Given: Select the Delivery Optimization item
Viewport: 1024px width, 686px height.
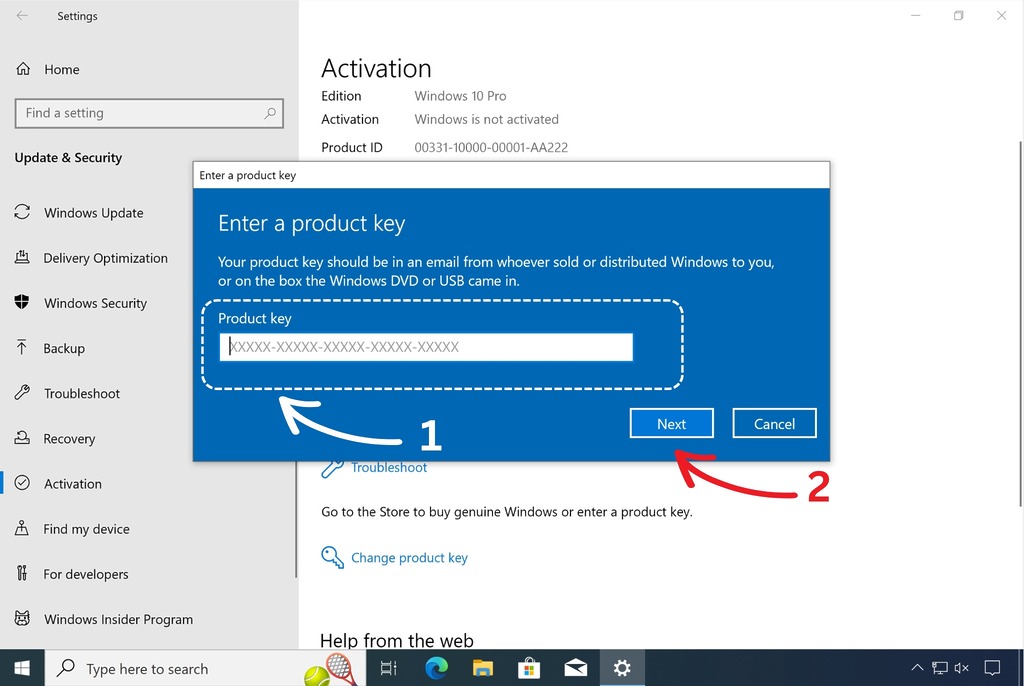Looking at the screenshot, I should click(105, 258).
